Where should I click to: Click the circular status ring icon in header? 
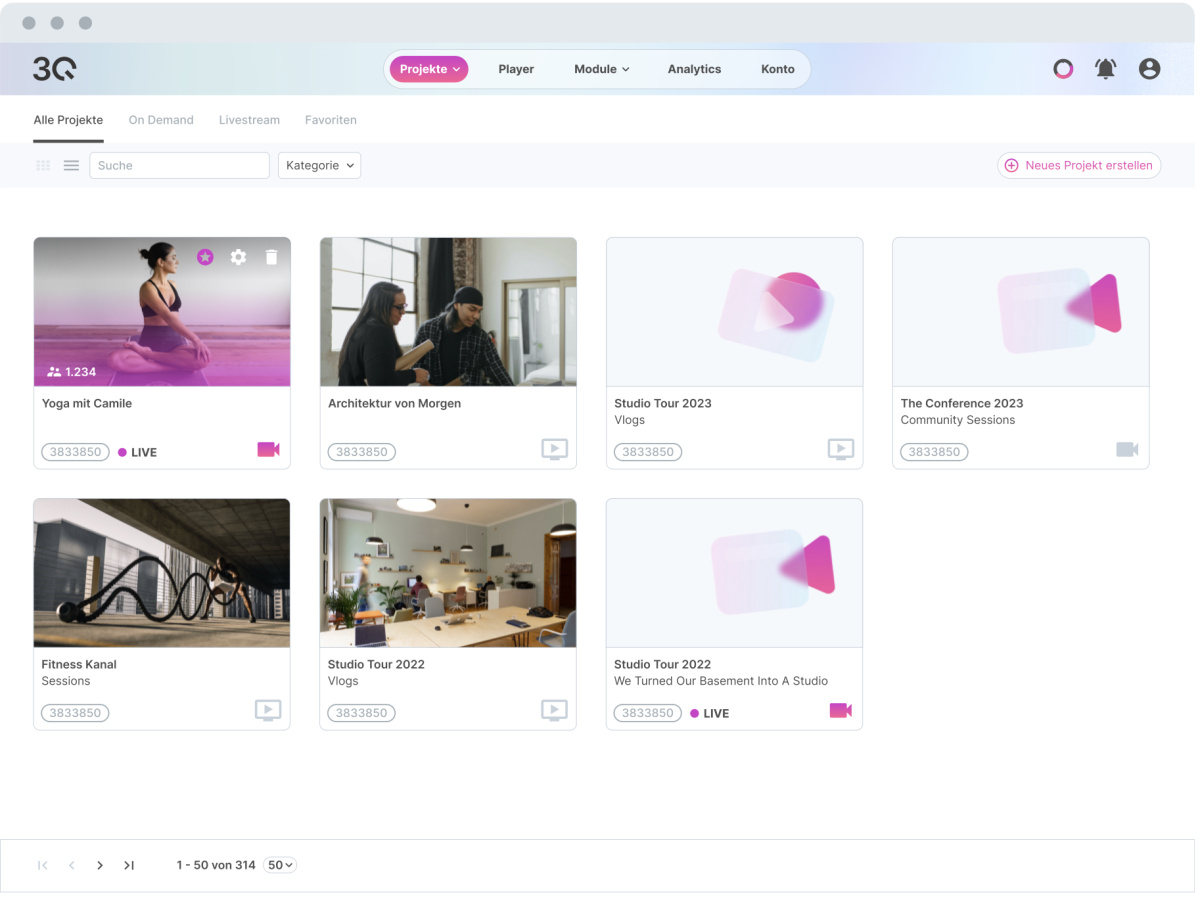[1063, 69]
